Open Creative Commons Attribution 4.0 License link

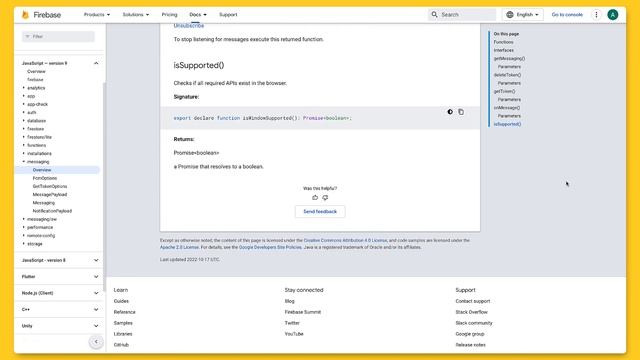pos(345,240)
